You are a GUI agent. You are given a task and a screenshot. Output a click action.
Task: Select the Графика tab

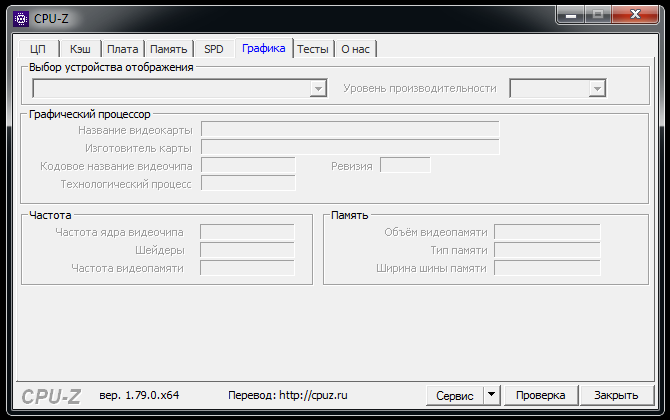[x=264, y=48]
